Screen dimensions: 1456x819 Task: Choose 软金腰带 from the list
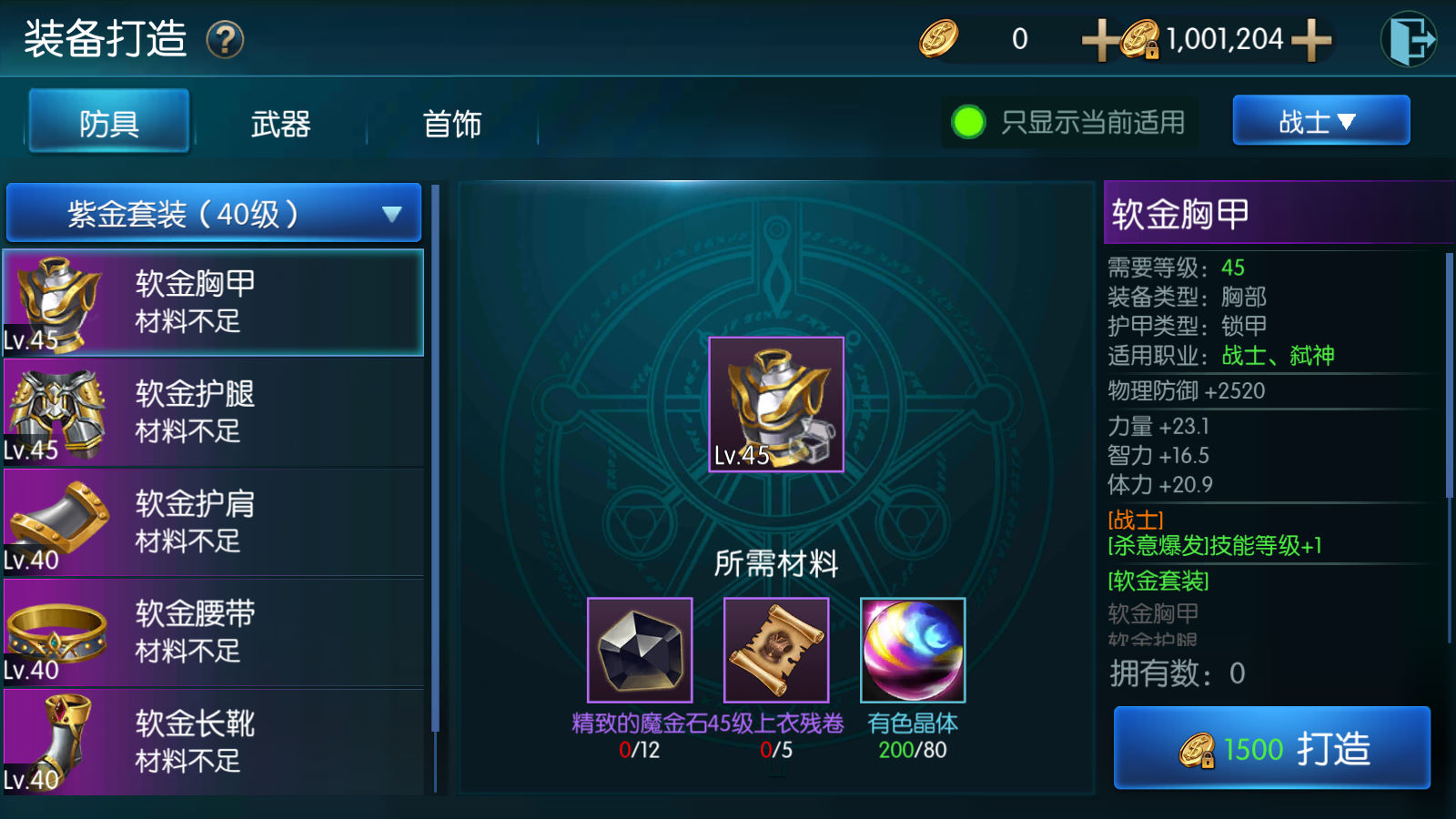(214, 632)
